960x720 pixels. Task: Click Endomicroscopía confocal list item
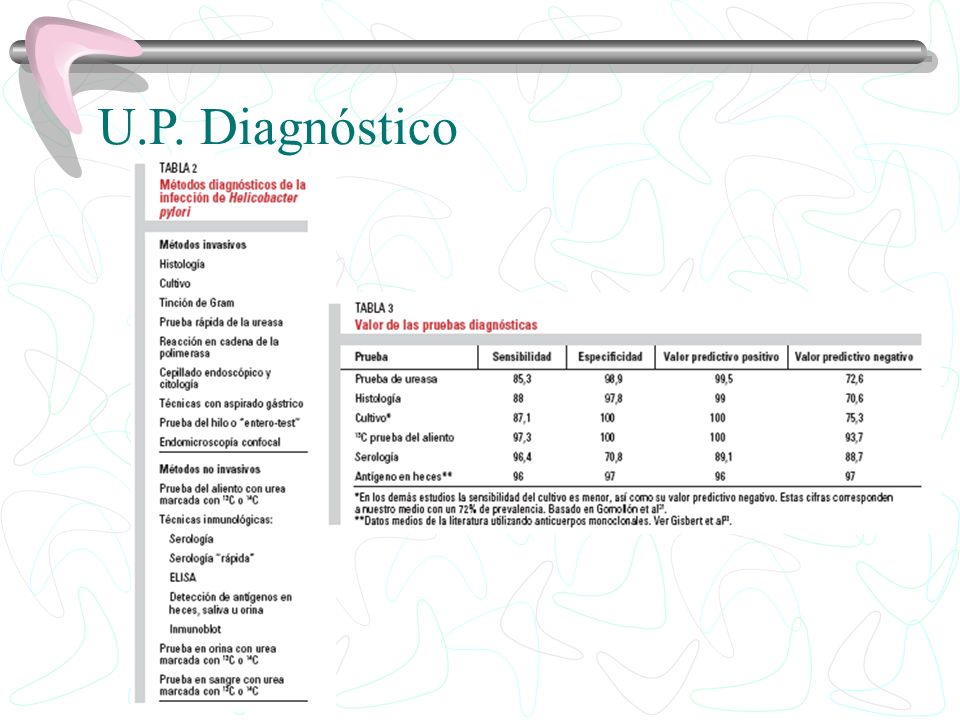220,442
